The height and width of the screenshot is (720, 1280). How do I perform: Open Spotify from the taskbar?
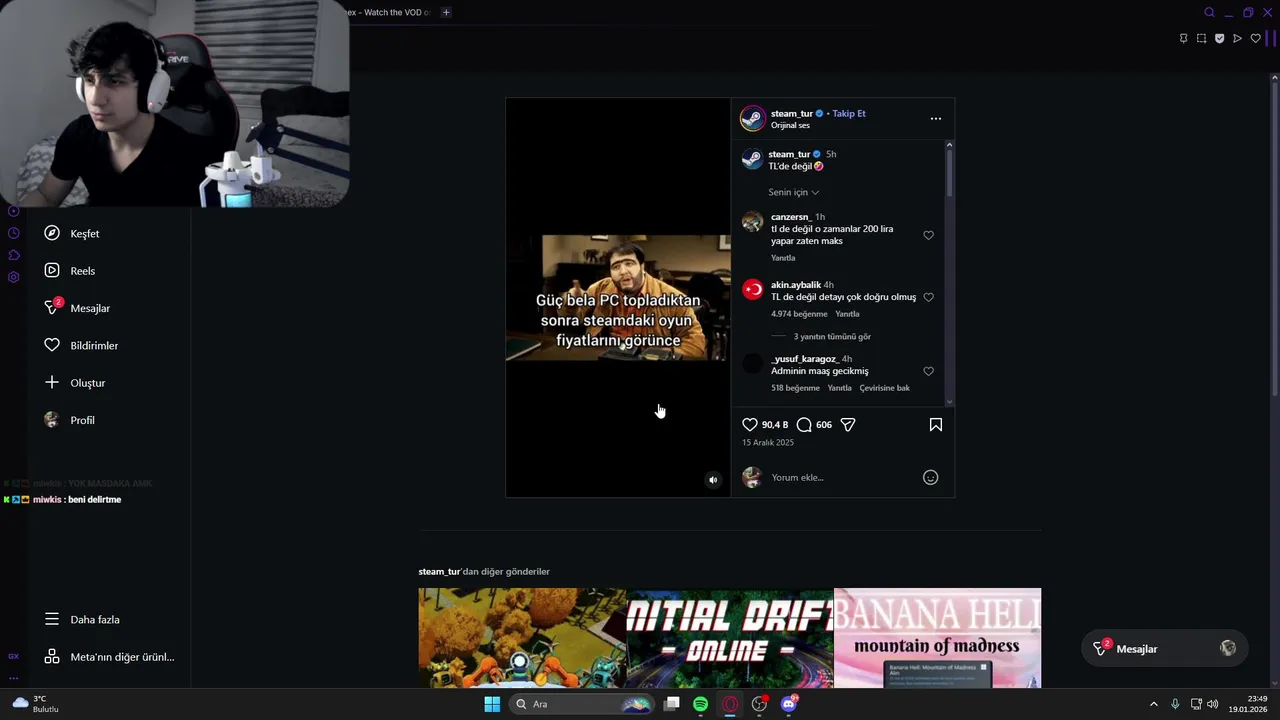tap(701, 704)
